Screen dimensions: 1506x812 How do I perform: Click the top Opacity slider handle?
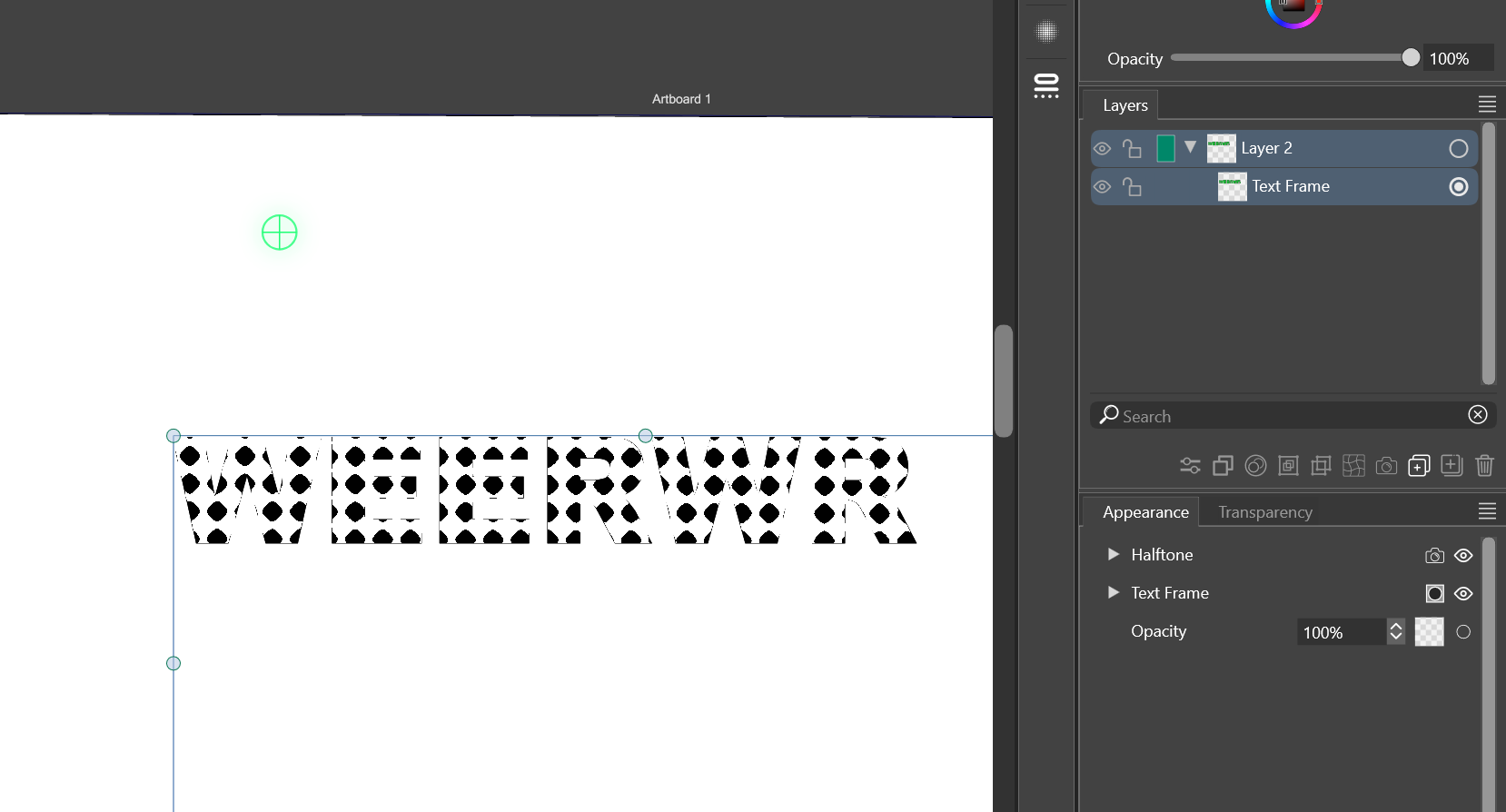(1411, 58)
